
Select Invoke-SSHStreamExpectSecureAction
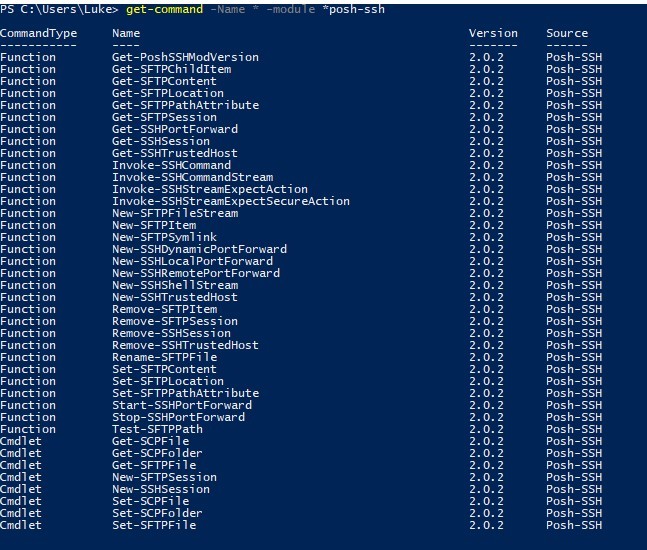(231, 201)
